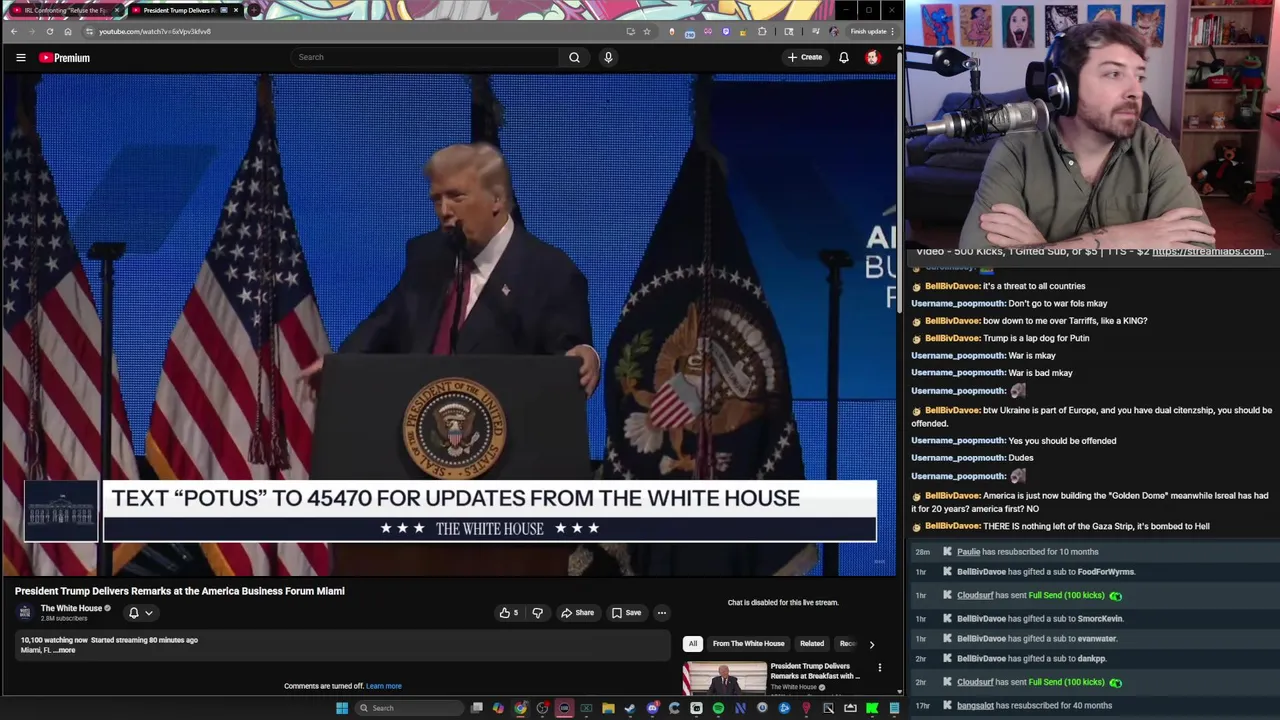1280x720 pixels.
Task: Like the video with thumbs up
Action: tap(509, 613)
